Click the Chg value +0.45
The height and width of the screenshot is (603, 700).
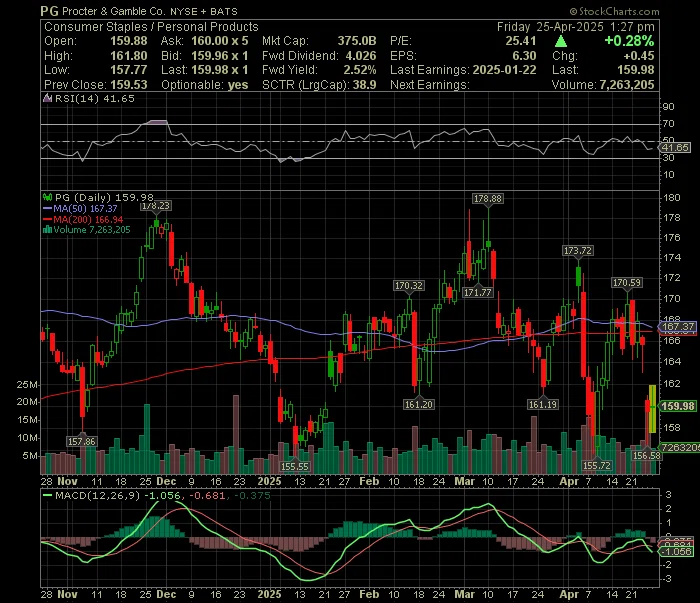coord(639,56)
